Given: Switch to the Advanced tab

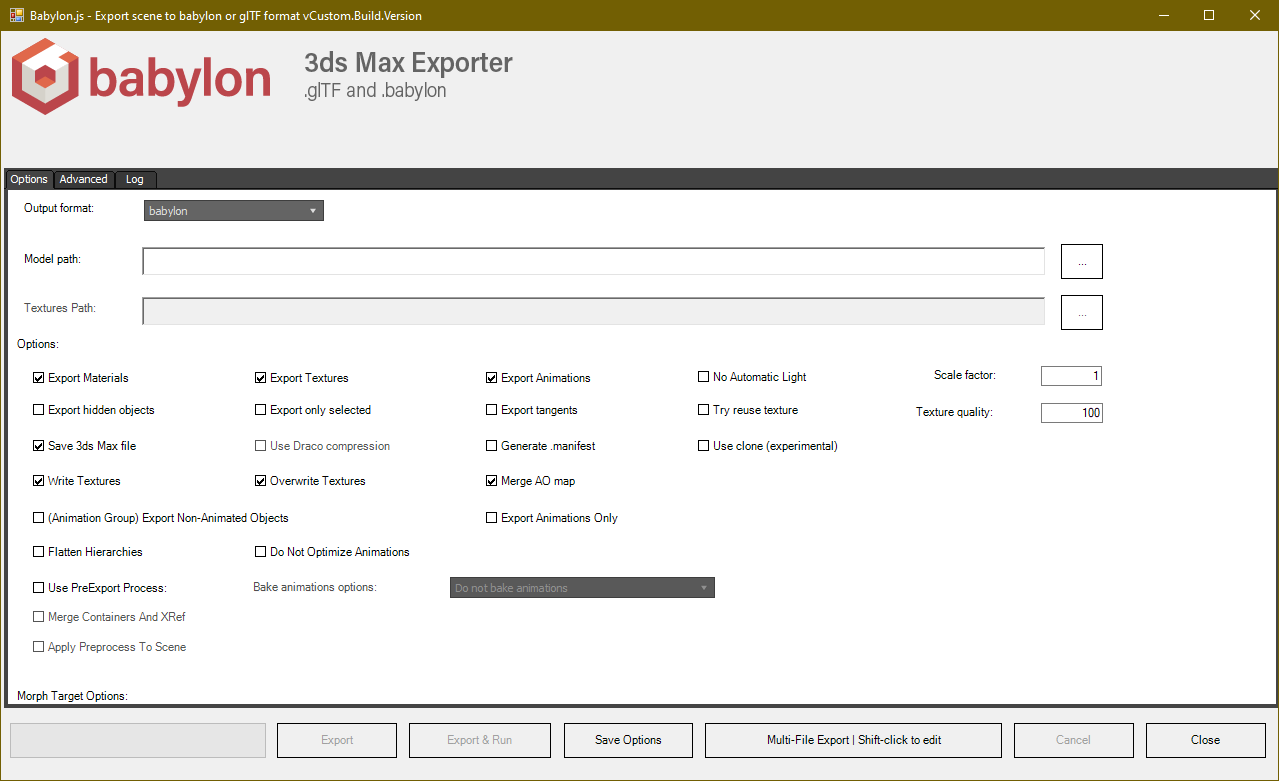Looking at the screenshot, I should [x=83, y=179].
